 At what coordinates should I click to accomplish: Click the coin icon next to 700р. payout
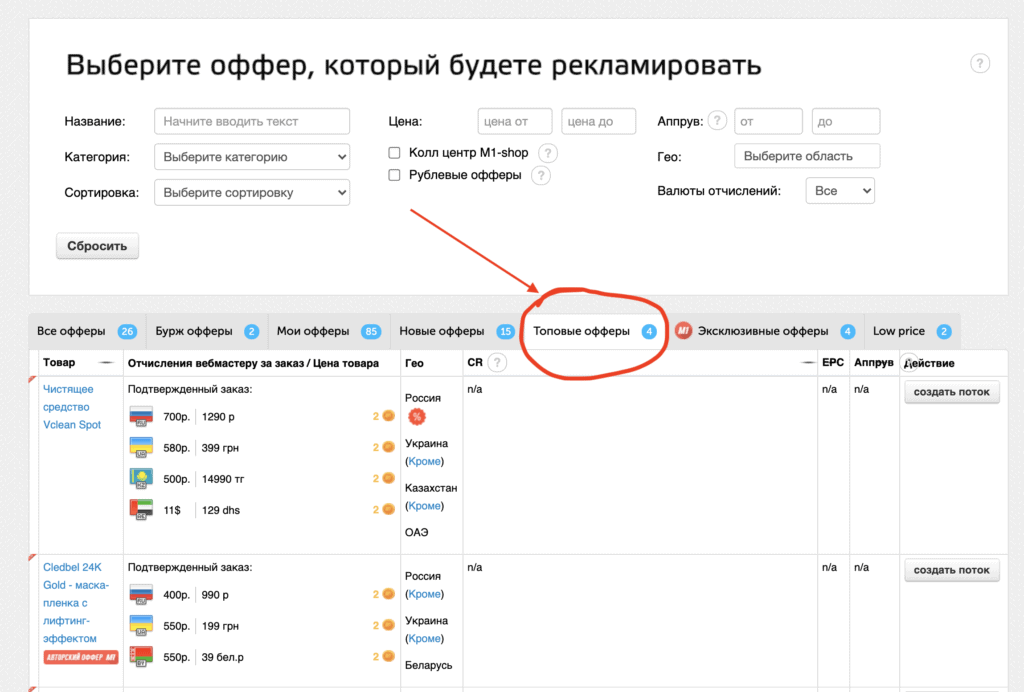pos(384,415)
